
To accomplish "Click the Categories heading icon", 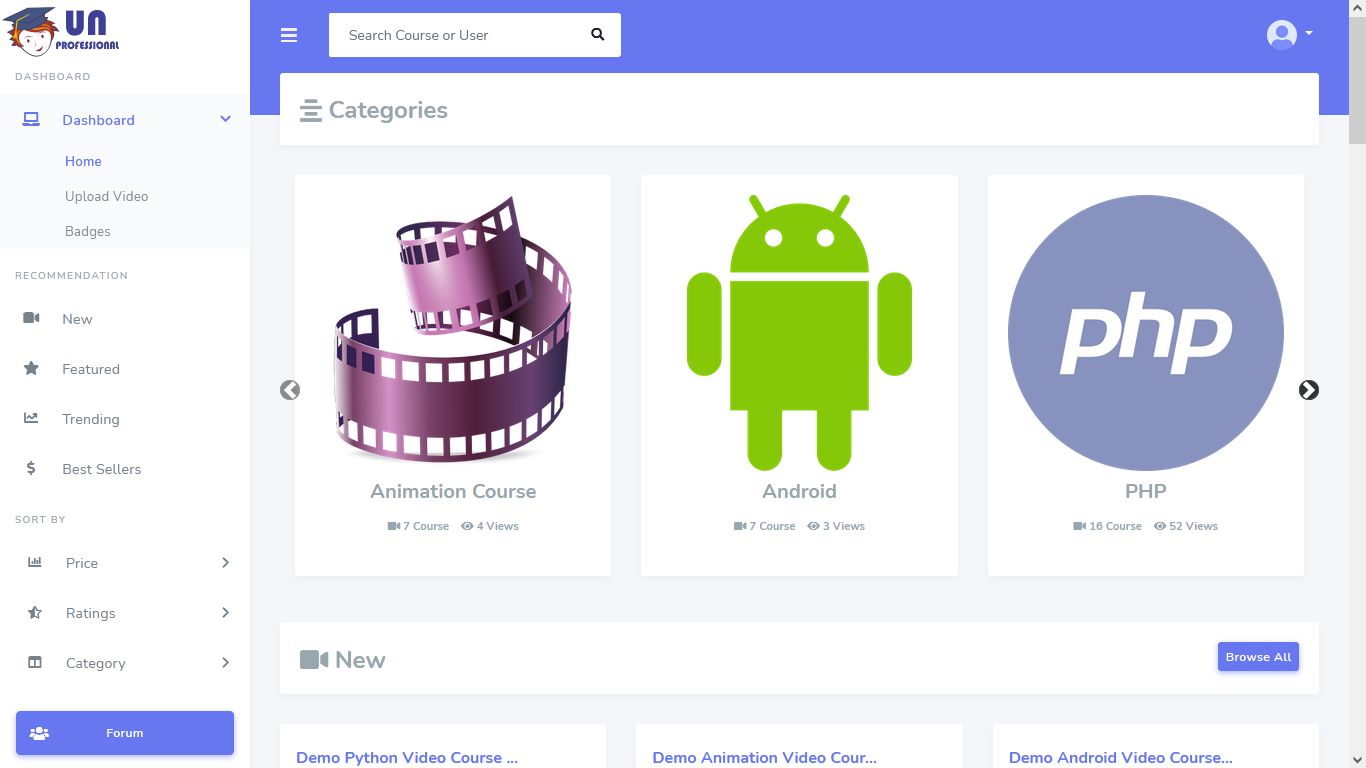I will [311, 110].
